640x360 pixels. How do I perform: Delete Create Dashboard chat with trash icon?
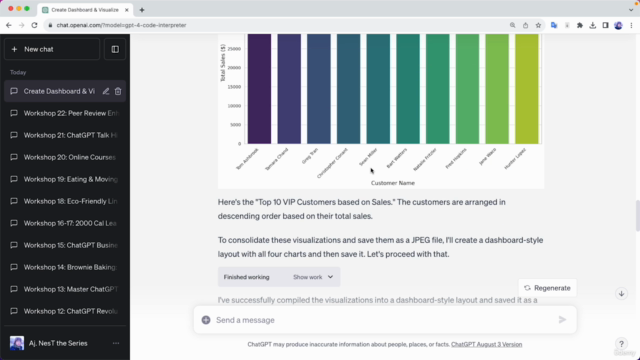point(118,91)
